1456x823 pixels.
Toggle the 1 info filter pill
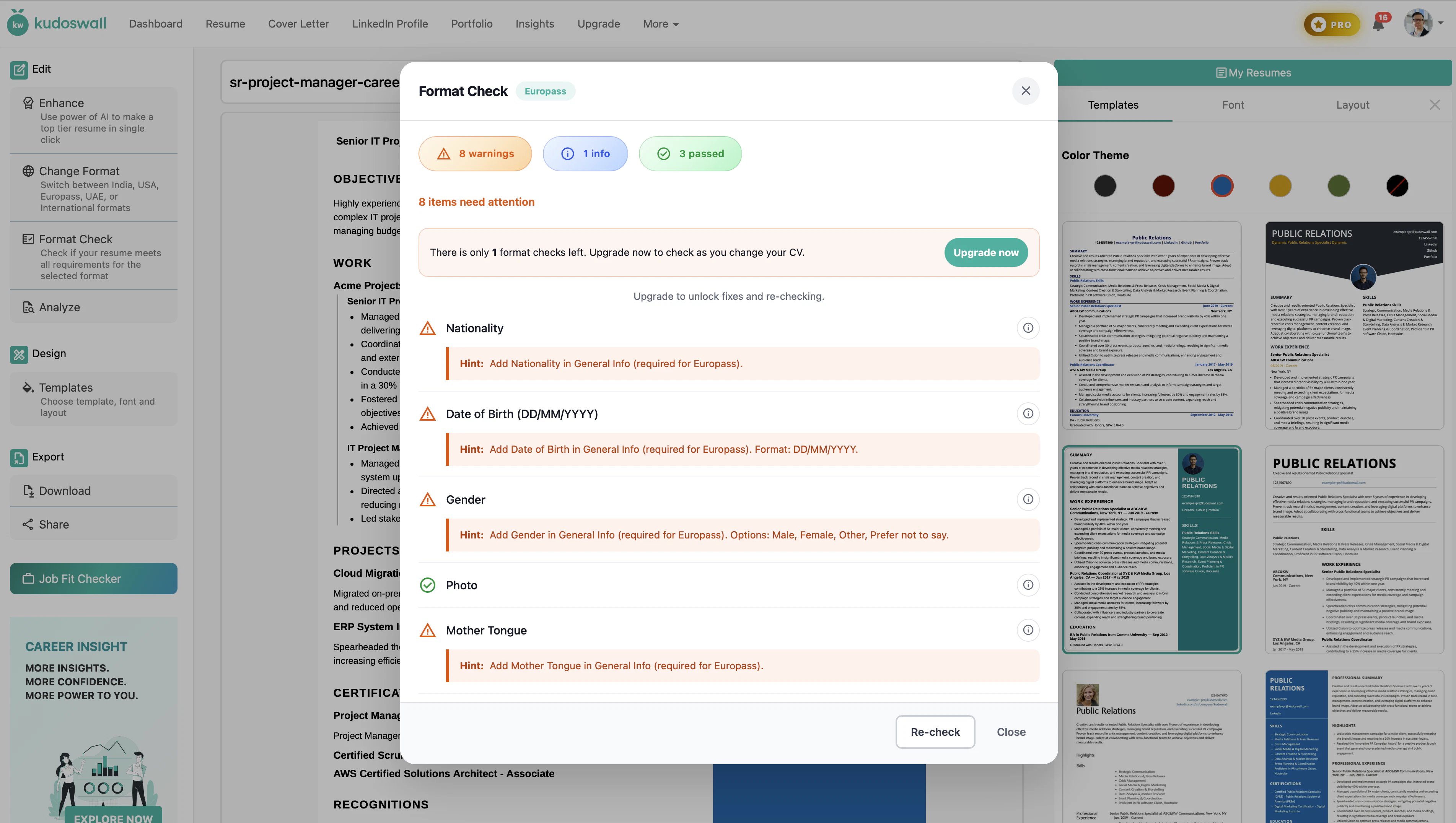585,153
